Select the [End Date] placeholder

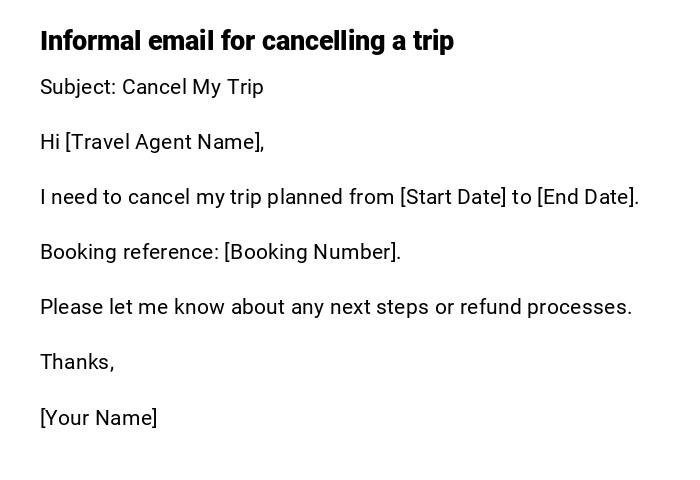pyautogui.click(x=587, y=197)
